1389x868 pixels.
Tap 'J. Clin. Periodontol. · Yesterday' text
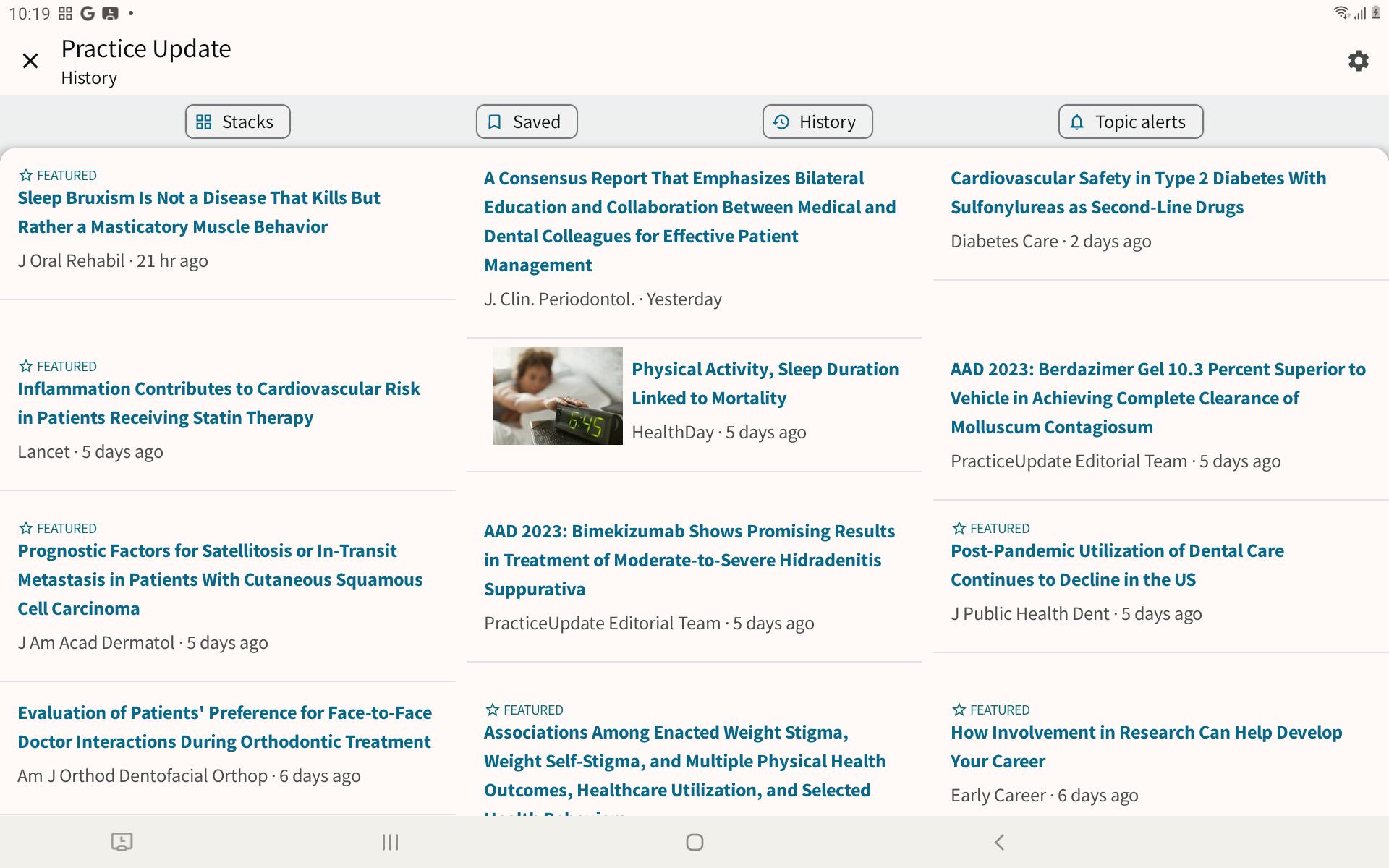point(603,299)
